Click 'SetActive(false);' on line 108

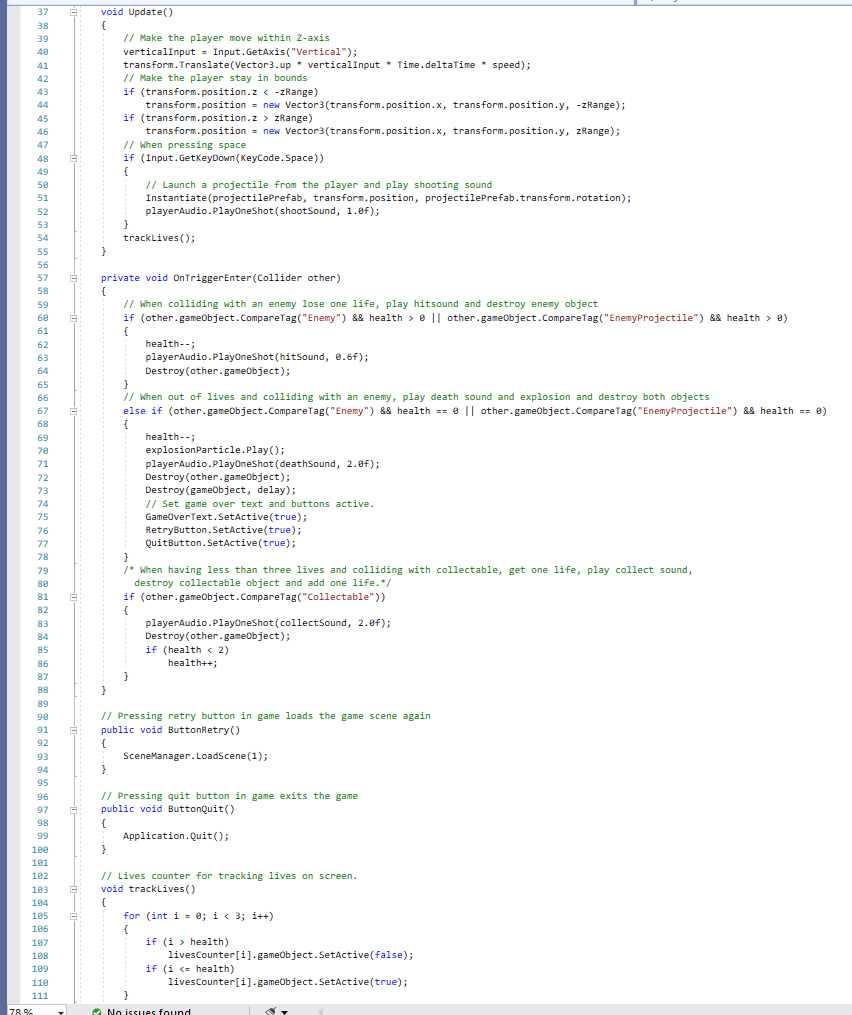point(366,955)
